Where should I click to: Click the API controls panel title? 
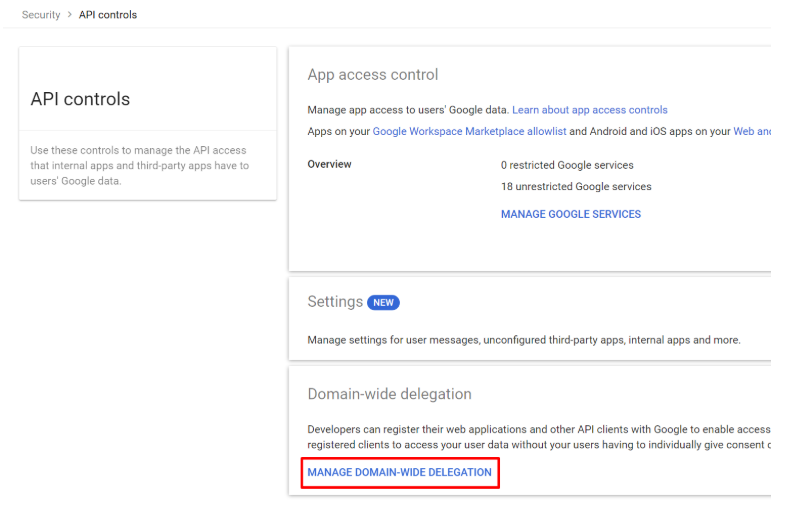point(80,99)
